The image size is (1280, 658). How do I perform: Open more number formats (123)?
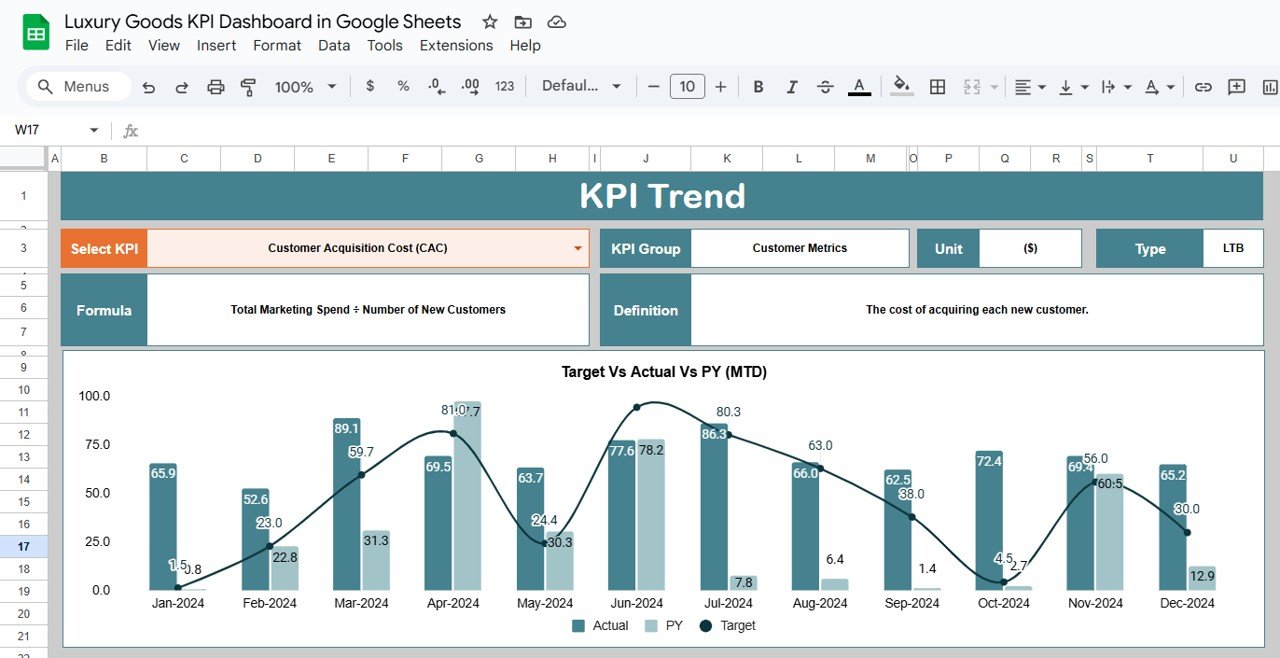coord(504,87)
